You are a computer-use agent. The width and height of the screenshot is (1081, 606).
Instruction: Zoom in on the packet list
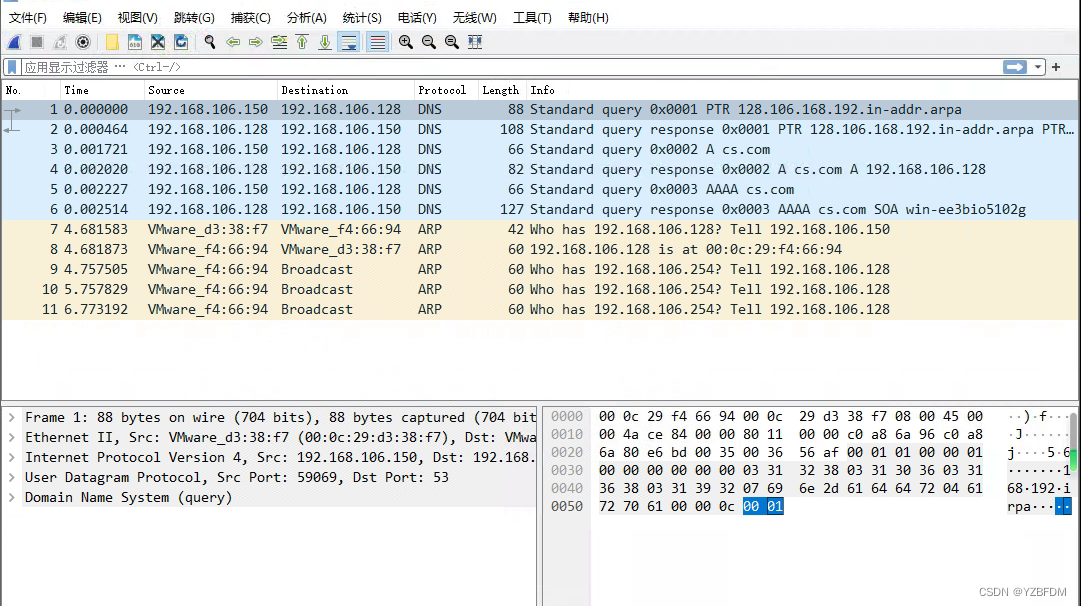(x=406, y=41)
